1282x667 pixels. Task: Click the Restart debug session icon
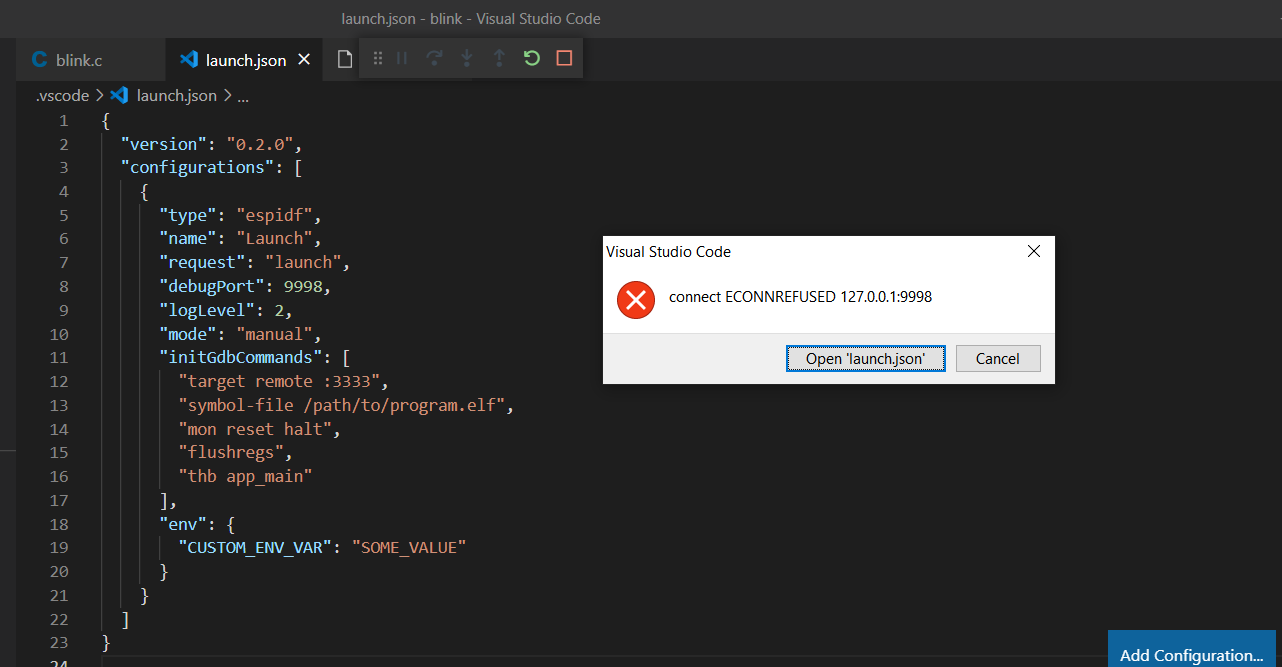click(531, 58)
